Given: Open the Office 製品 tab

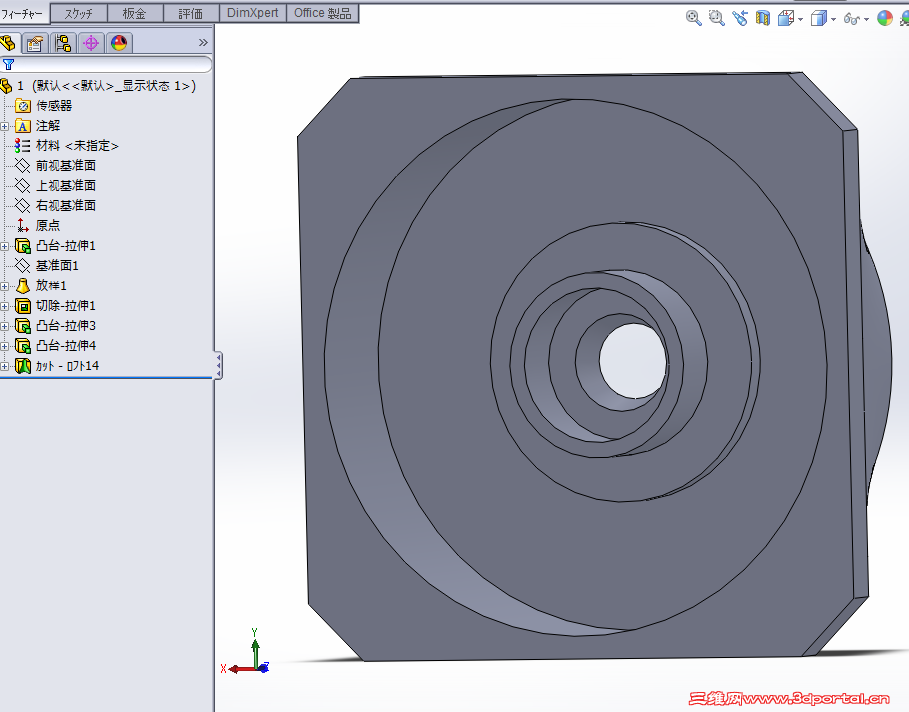Looking at the screenshot, I should click(x=323, y=13).
